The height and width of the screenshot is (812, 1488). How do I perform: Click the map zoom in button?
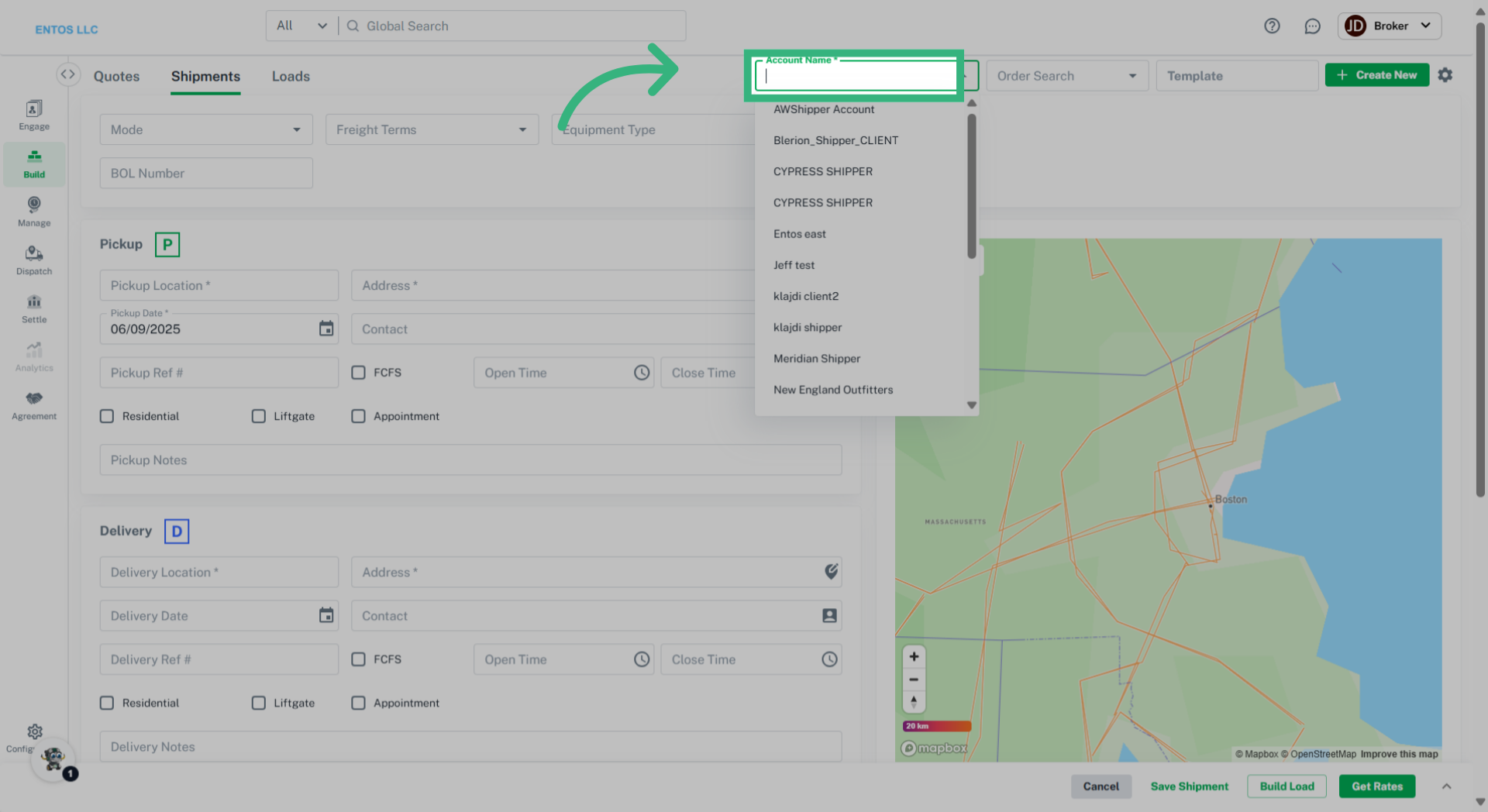(x=914, y=657)
